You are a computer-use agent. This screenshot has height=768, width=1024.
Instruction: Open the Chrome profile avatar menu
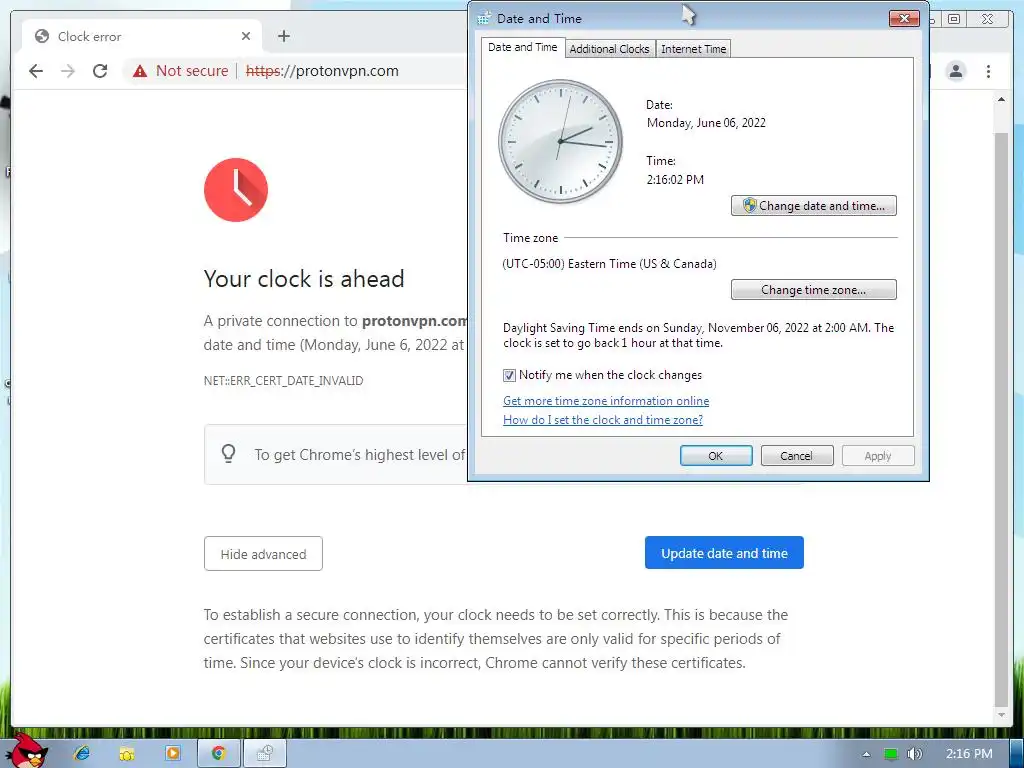click(955, 71)
